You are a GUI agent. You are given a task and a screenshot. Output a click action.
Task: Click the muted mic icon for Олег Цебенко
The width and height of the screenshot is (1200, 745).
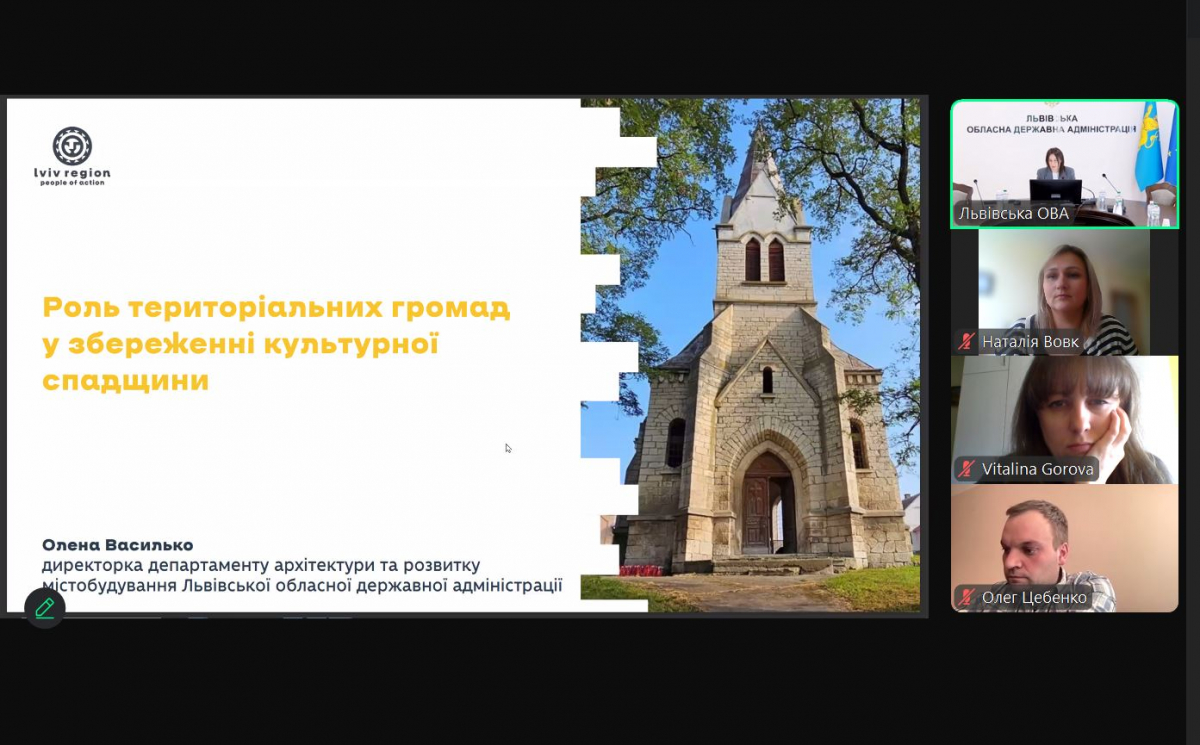click(966, 598)
